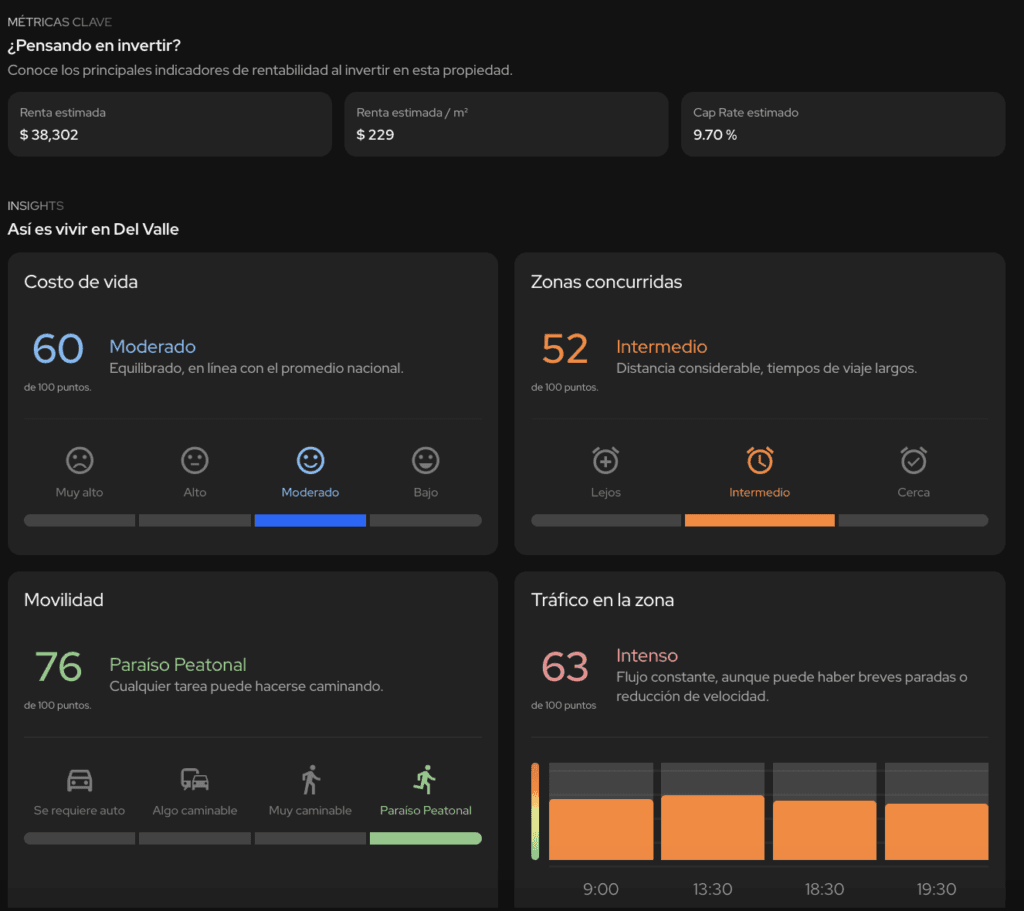Click the orange Intermedio scale segment
Viewport: 1024px width, 911px height.
pyautogui.click(x=760, y=520)
